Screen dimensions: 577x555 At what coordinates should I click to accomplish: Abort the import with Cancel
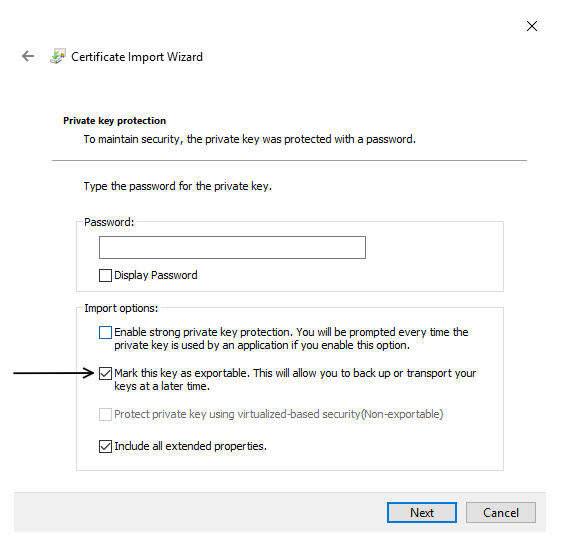point(501,512)
